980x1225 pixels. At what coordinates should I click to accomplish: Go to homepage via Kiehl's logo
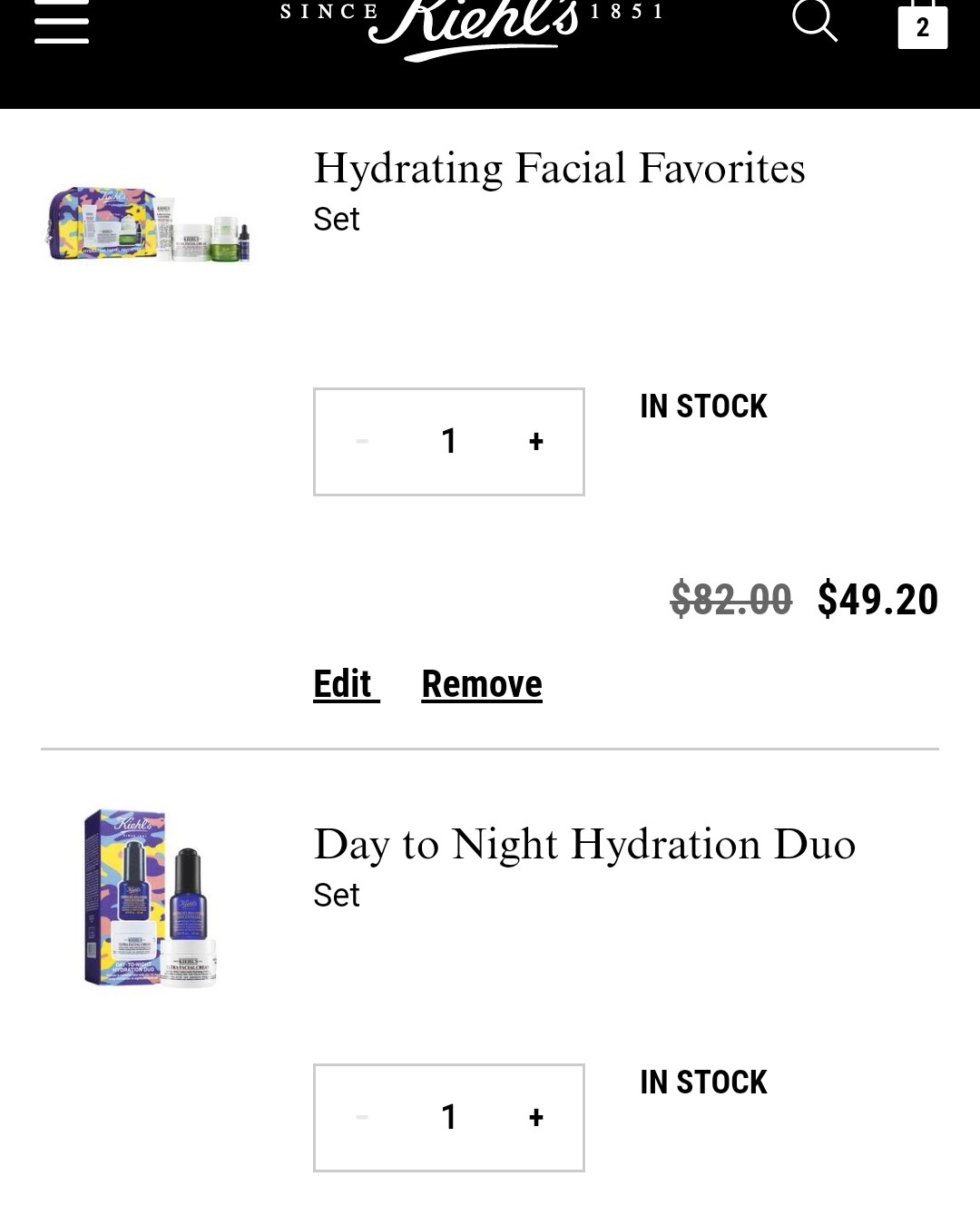pyautogui.click(x=472, y=25)
